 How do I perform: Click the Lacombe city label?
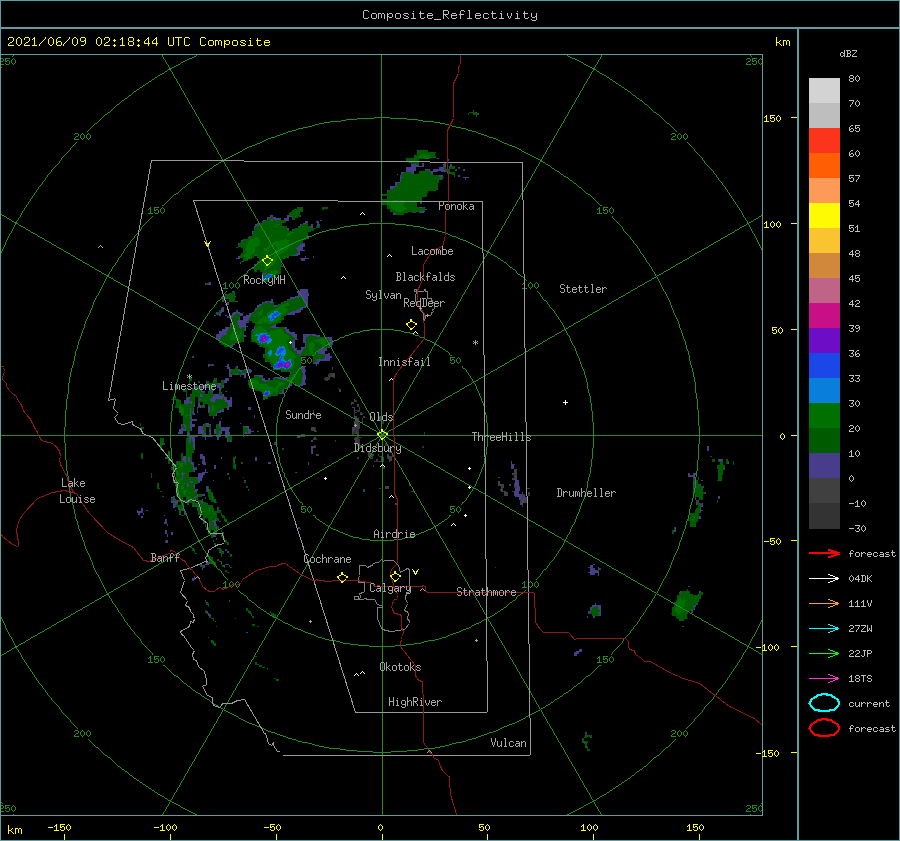tap(432, 251)
